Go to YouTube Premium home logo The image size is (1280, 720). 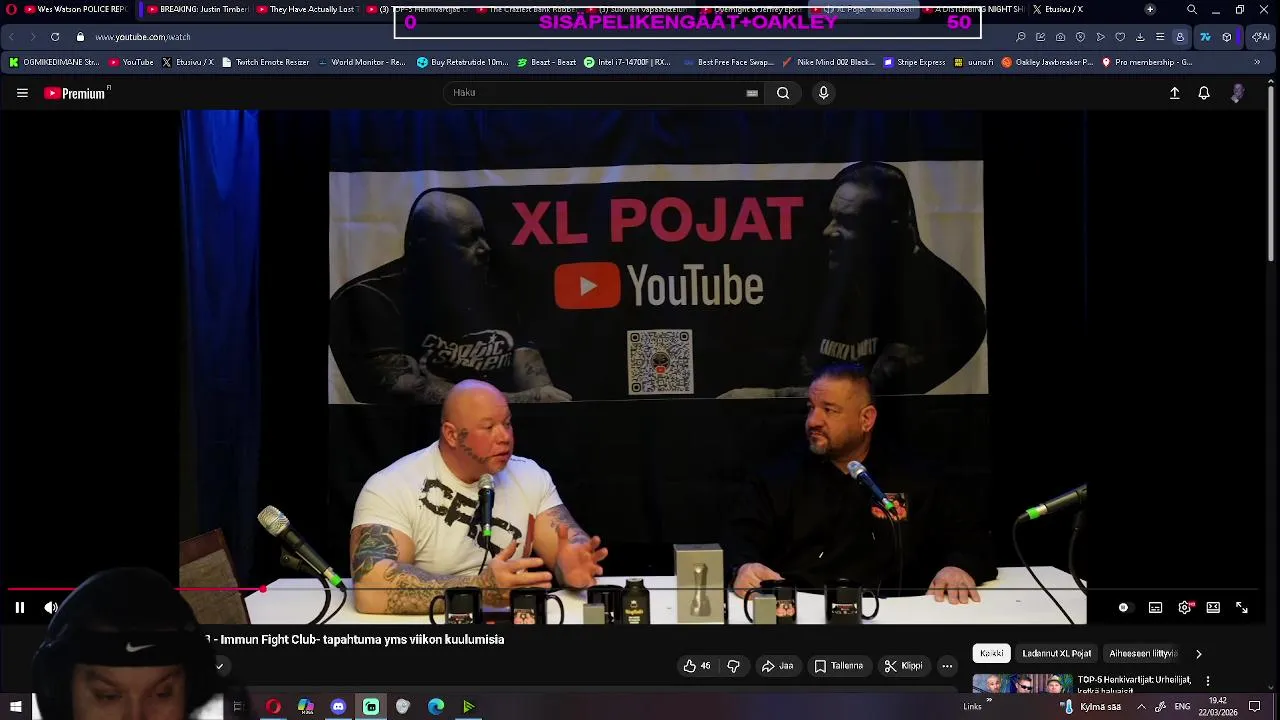pos(75,93)
